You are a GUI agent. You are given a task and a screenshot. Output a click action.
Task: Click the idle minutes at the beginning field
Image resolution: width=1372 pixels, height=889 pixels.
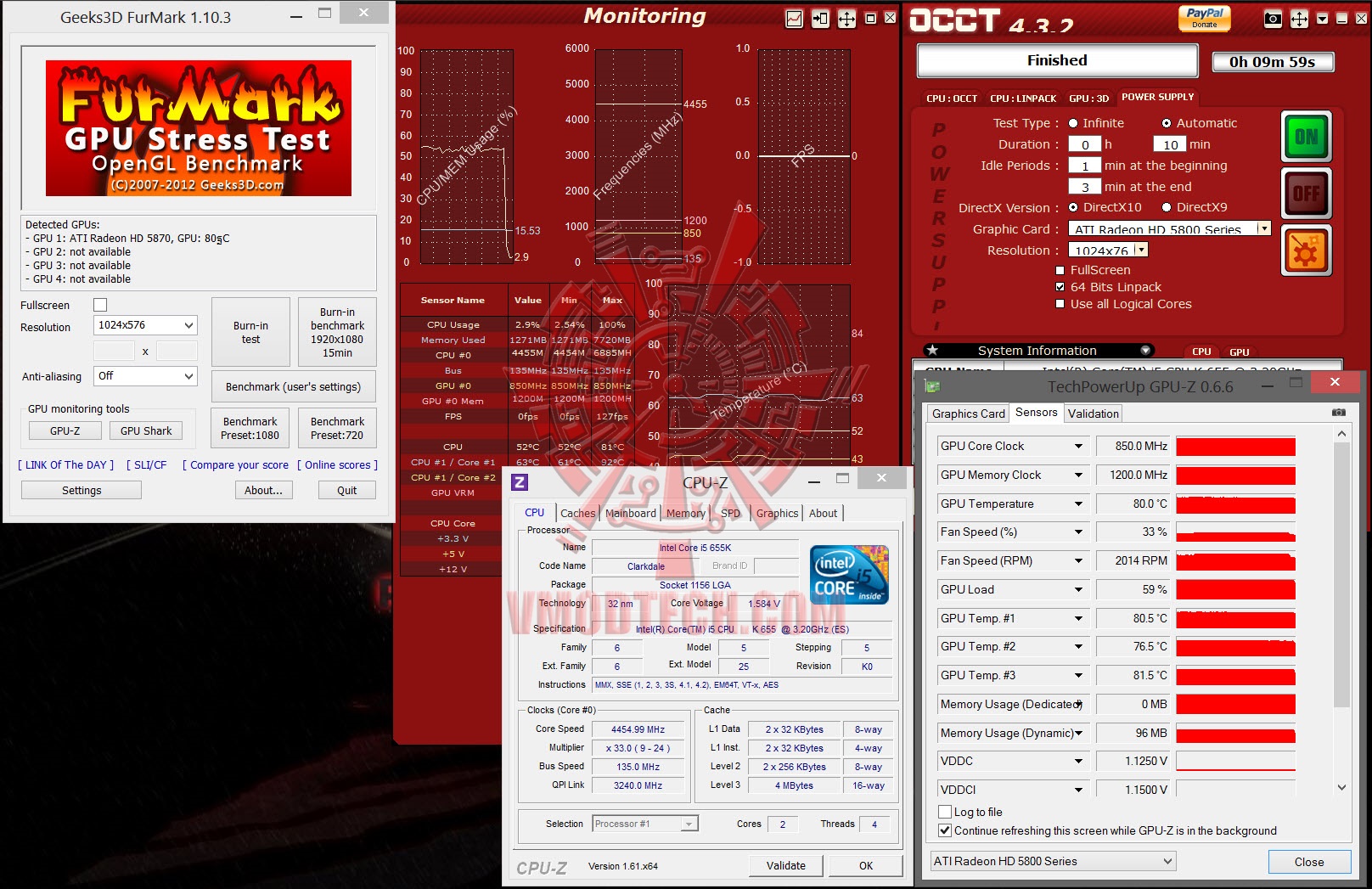pyautogui.click(x=1084, y=166)
